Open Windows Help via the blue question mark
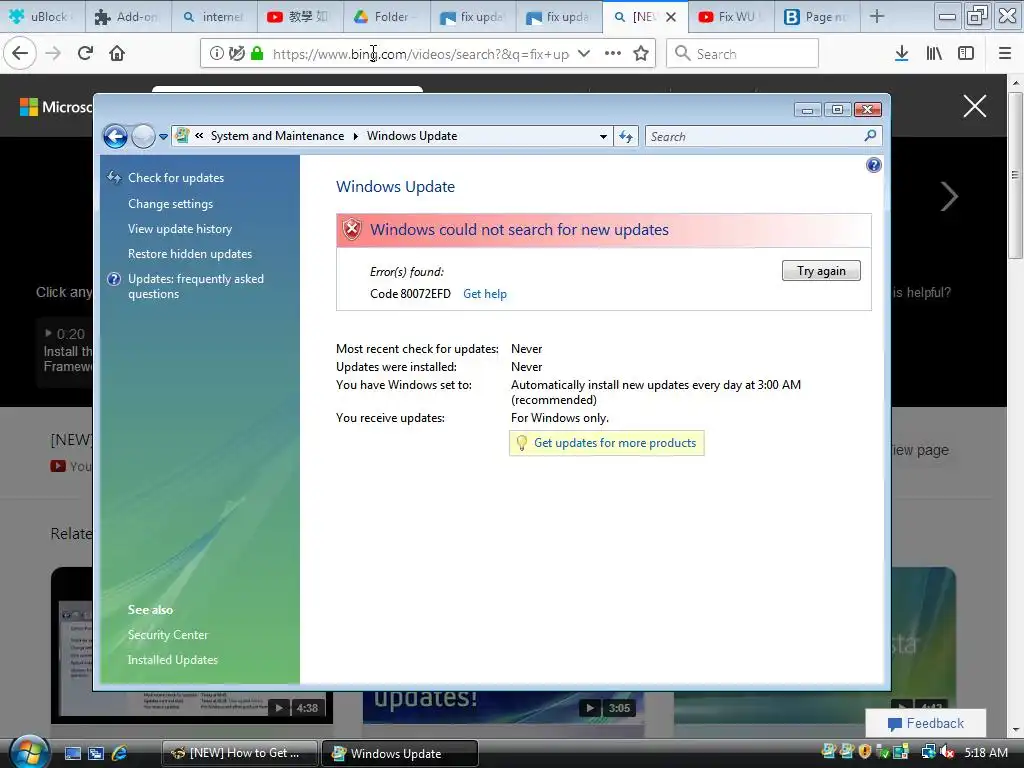 point(874,165)
